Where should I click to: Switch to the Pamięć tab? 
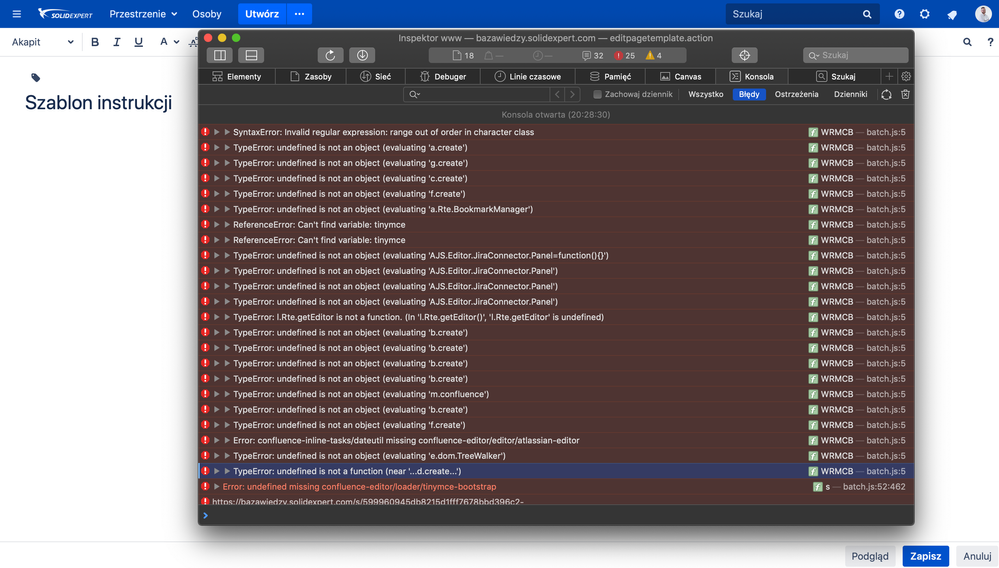610,76
